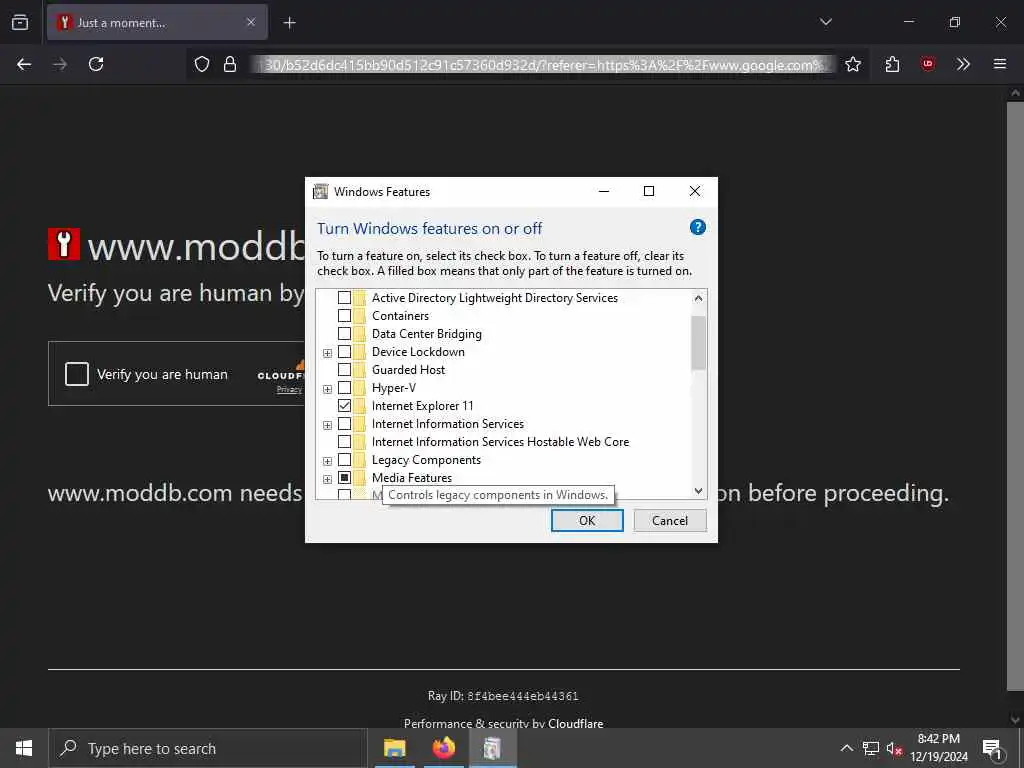1024x768 pixels.
Task: Toggle the Media Features checkbox
Action: pyautogui.click(x=344, y=478)
